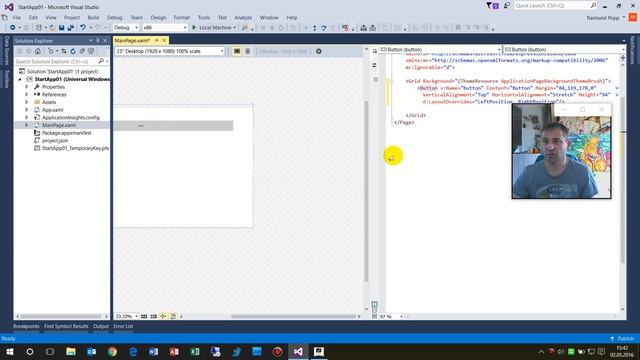
Task: Toggle snapping to gridlines icon
Action: 153,316
